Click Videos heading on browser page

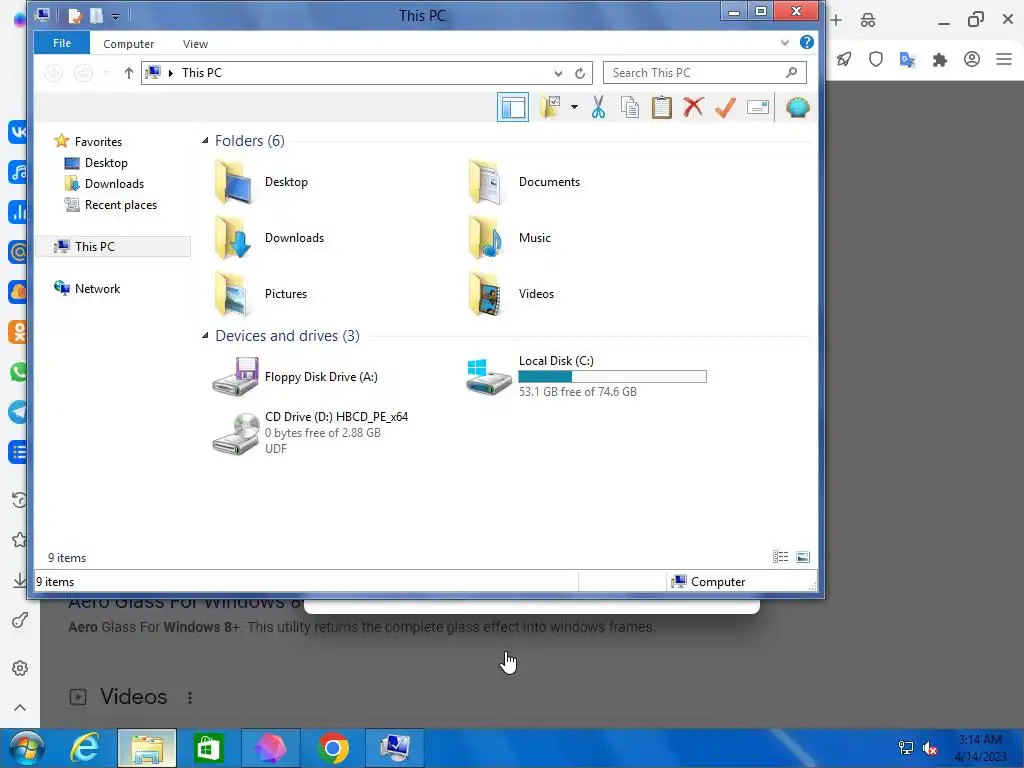[134, 697]
